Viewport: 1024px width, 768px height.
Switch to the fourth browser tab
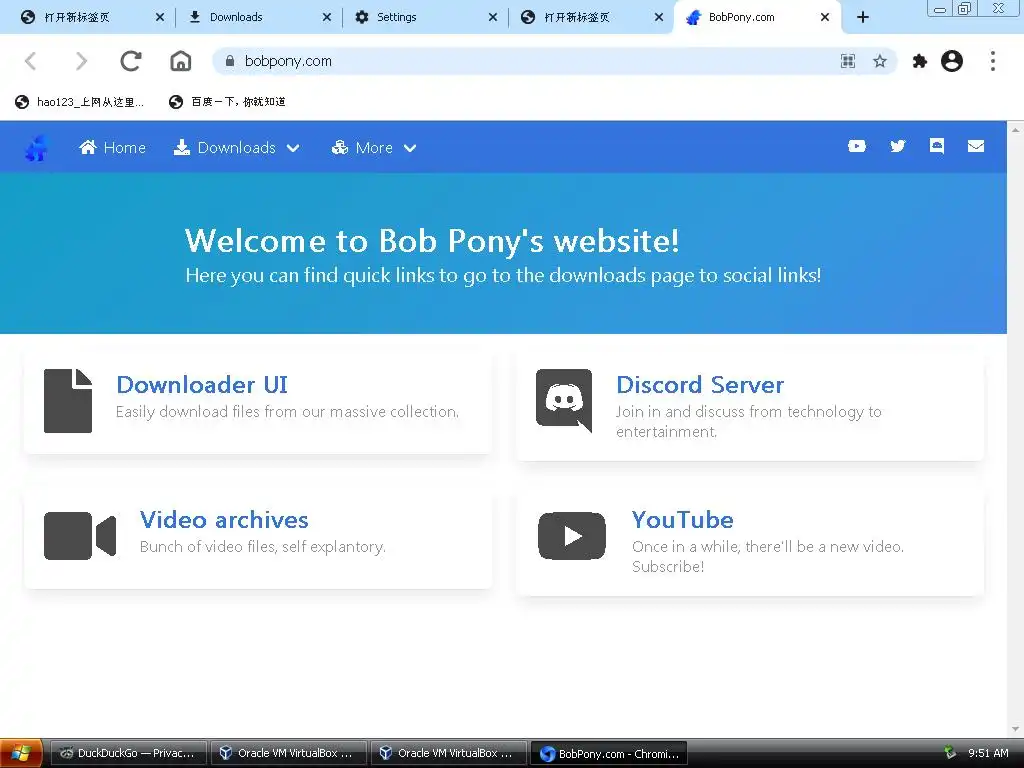tap(591, 18)
